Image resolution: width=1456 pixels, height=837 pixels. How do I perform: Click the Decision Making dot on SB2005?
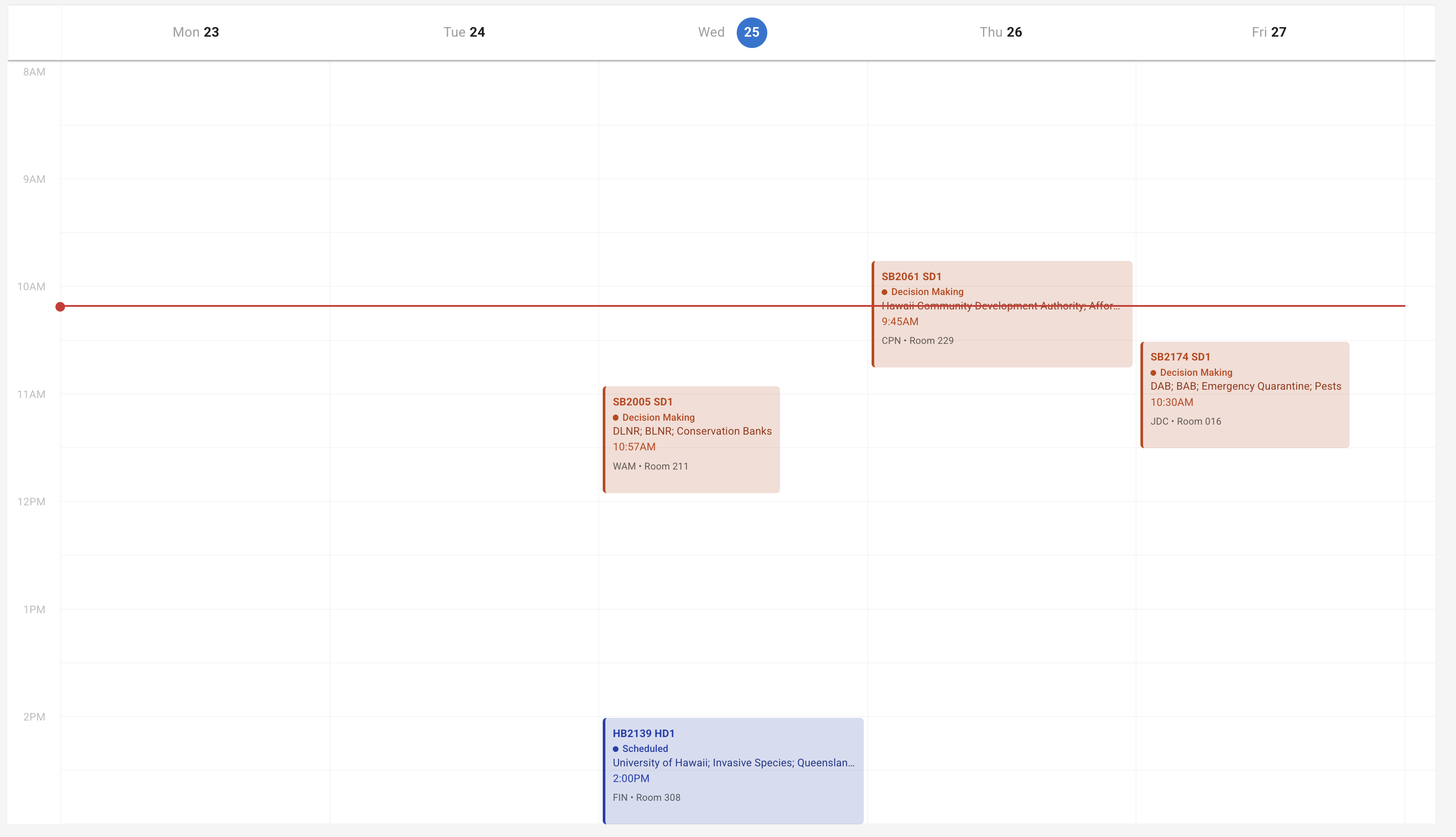(x=616, y=417)
